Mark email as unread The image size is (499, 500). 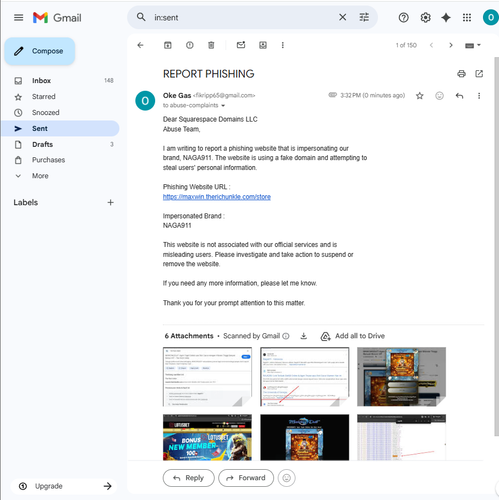(x=241, y=45)
